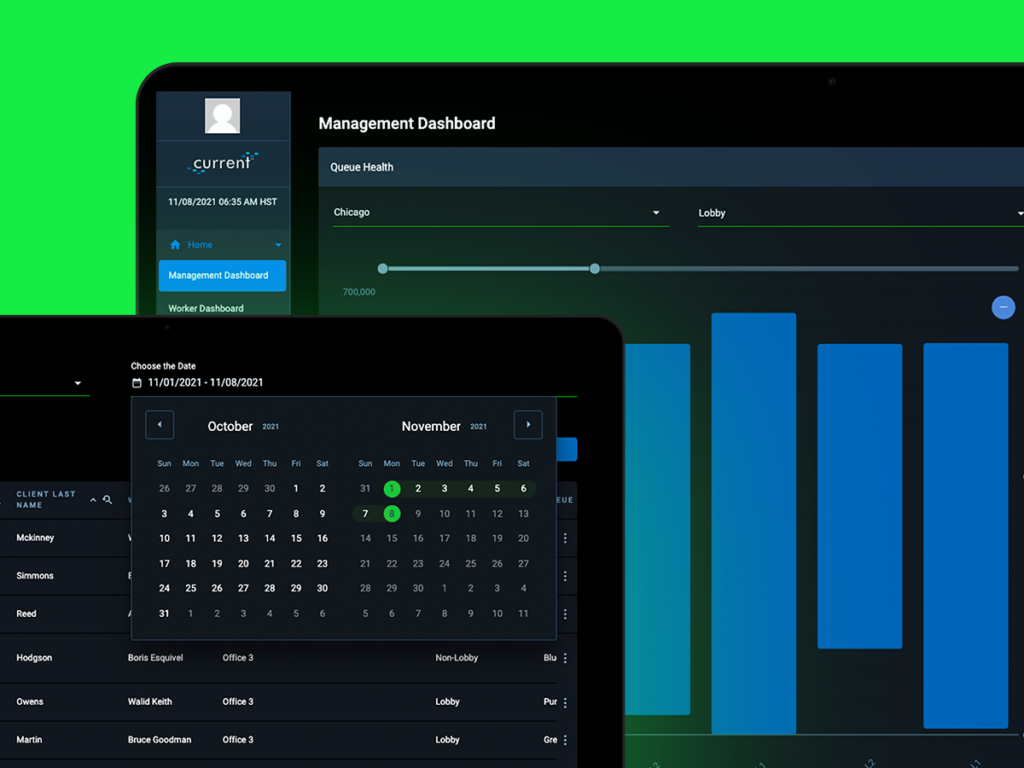Click the user profile avatar image
This screenshot has height=768, width=1024.
[x=222, y=116]
